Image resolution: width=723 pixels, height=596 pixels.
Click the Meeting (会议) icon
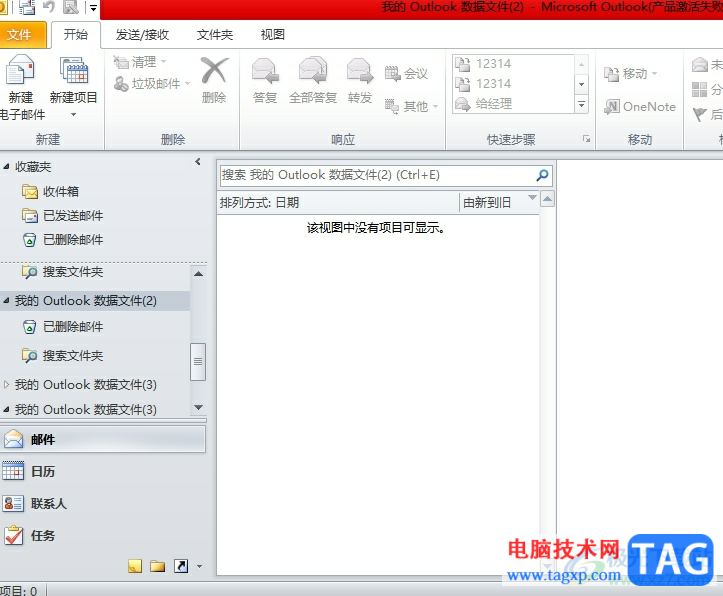(x=392, y=73)
